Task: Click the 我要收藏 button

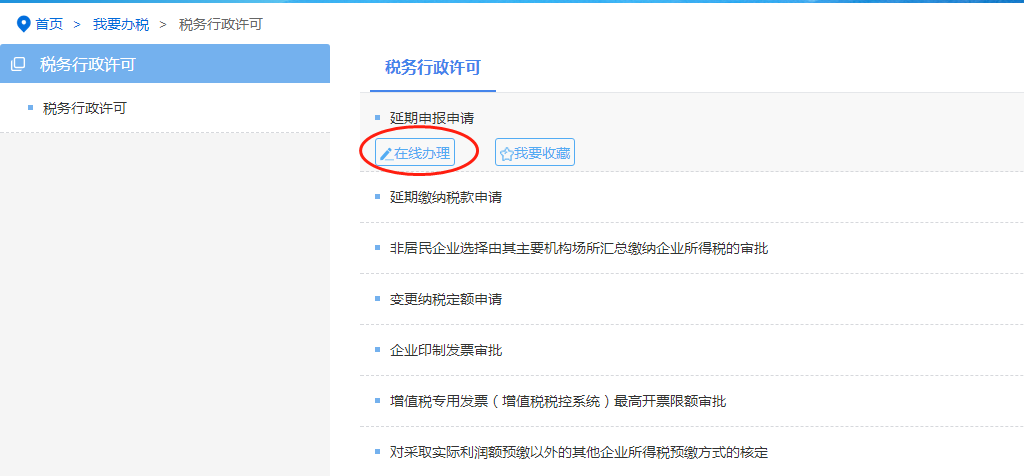Action: [535, 153]
